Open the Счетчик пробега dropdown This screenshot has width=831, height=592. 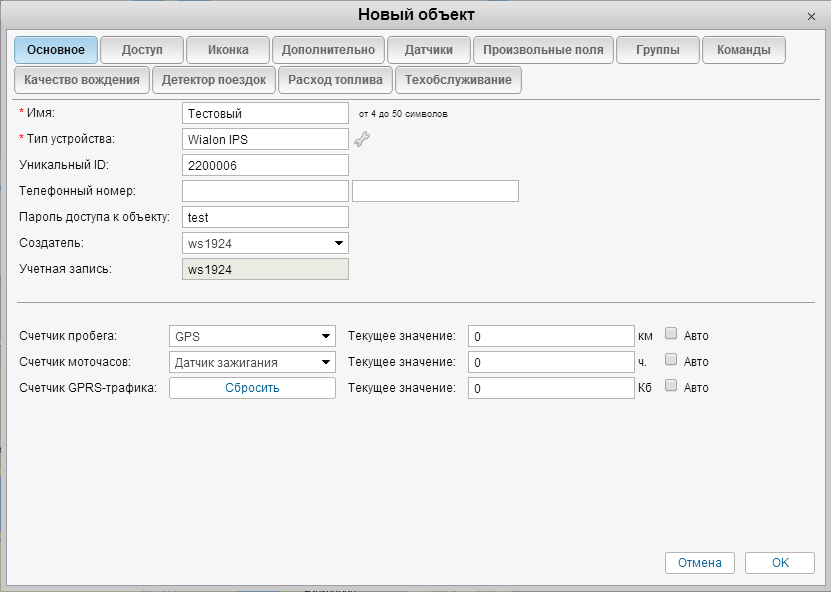tap(252, 336)
